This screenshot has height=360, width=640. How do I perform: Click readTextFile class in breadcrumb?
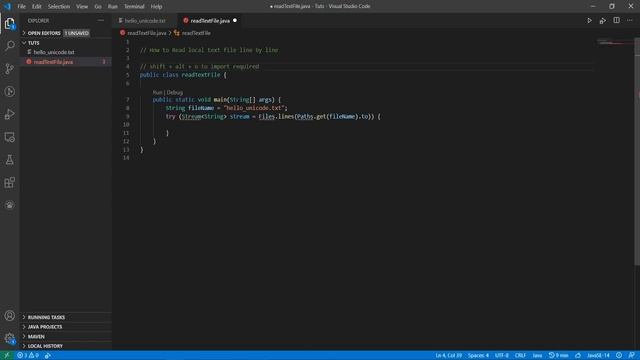(x=196, y=33)
